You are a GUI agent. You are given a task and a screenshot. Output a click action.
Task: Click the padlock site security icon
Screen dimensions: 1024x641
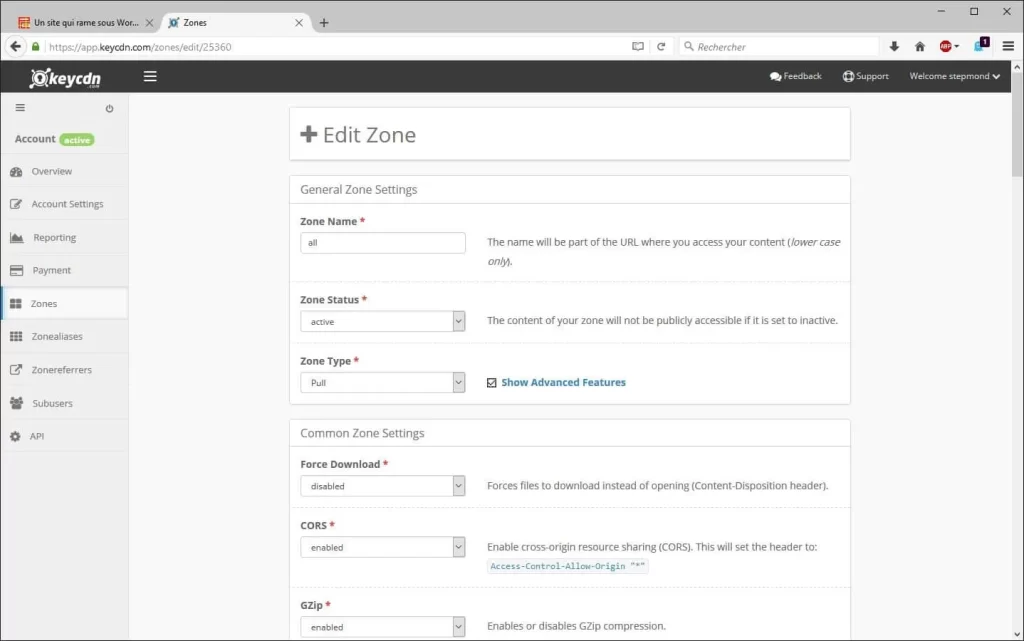point(36,46)
